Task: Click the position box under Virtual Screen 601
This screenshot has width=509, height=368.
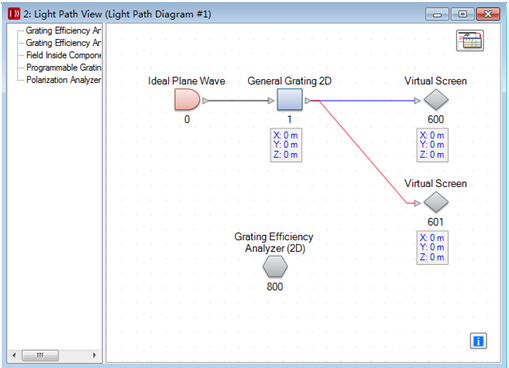Action: tap(432, 247)
